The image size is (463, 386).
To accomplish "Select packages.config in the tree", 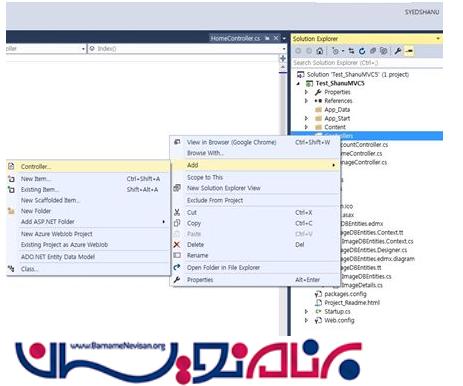I will [341, 294].
